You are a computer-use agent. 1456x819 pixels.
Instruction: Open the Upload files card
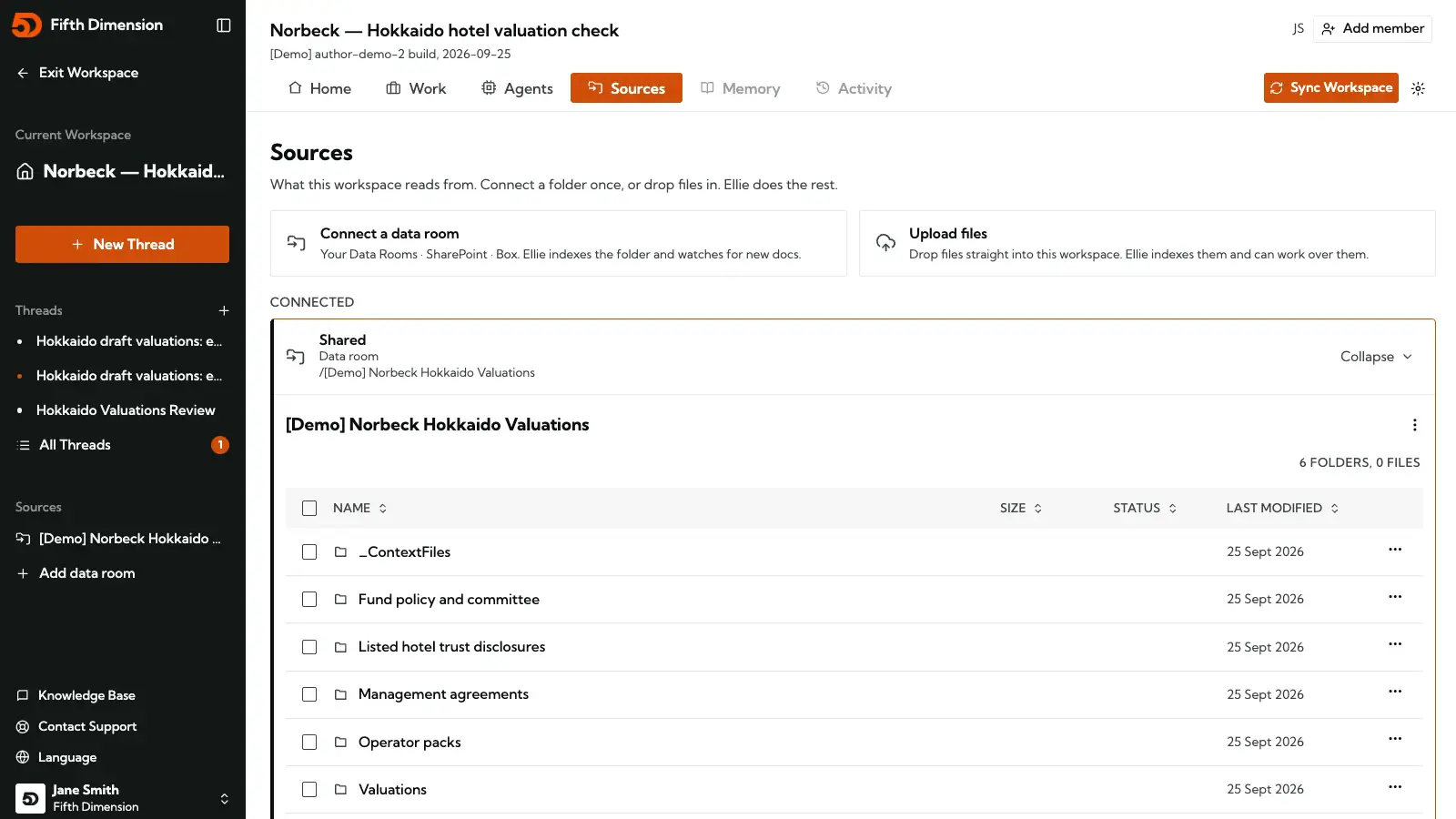pos(1148,244)
